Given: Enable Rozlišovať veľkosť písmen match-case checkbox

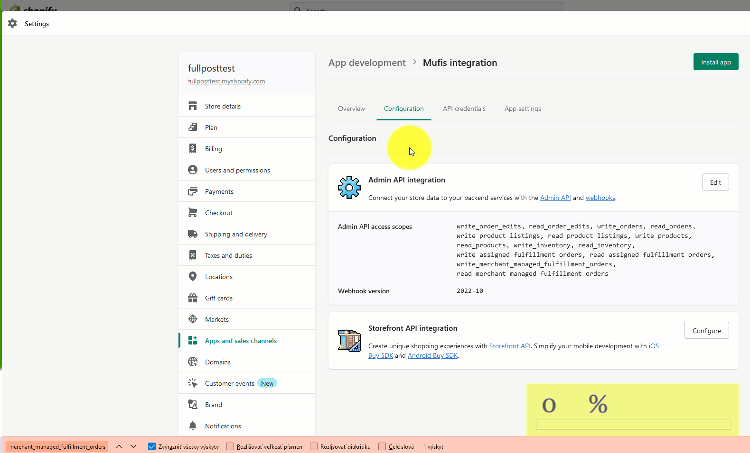Looking at the screenshot, I should coord(230,446).
